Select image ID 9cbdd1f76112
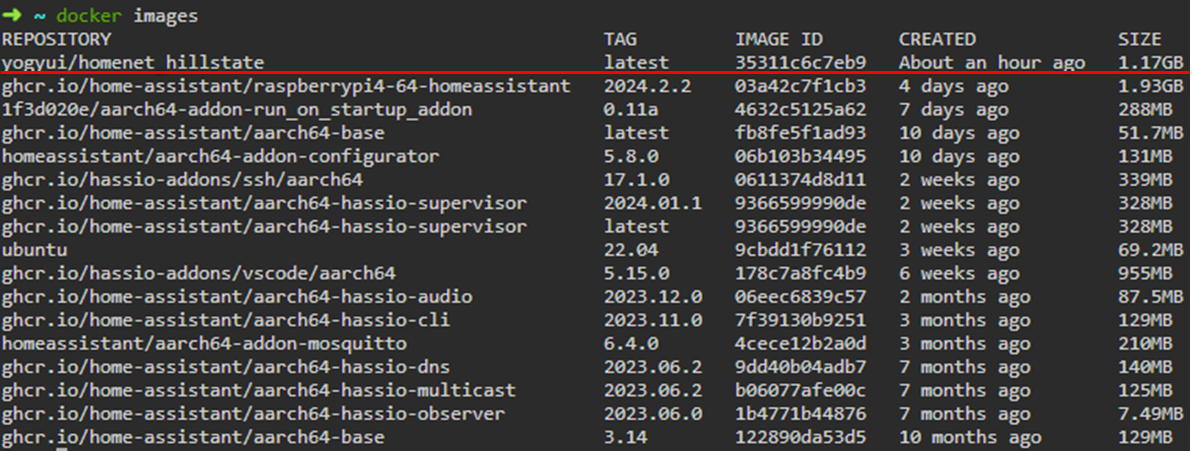Image resolution: width=1192 pixels, height=451 pixels. 800,249
